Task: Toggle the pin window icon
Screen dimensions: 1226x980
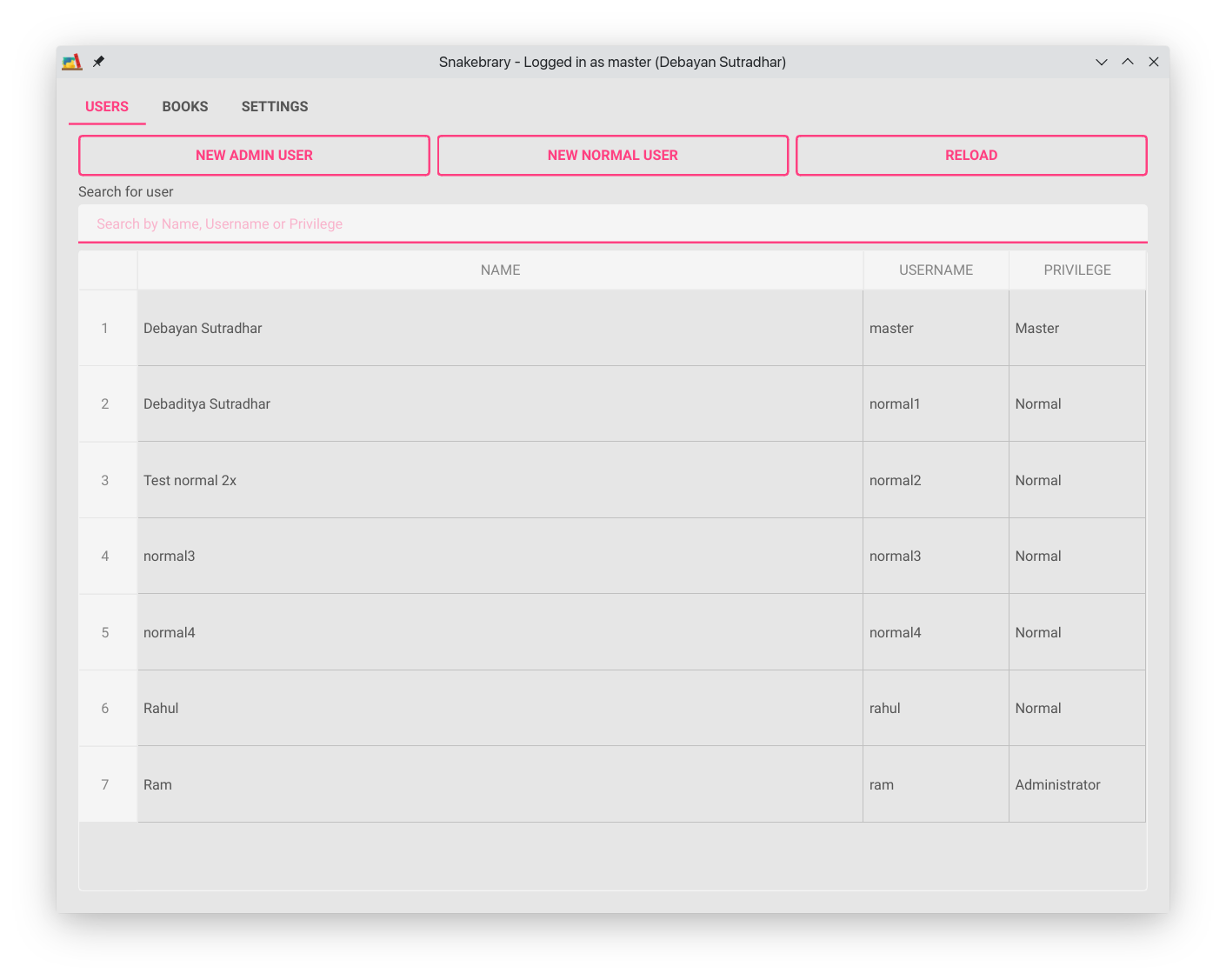Action: [98, 62]
